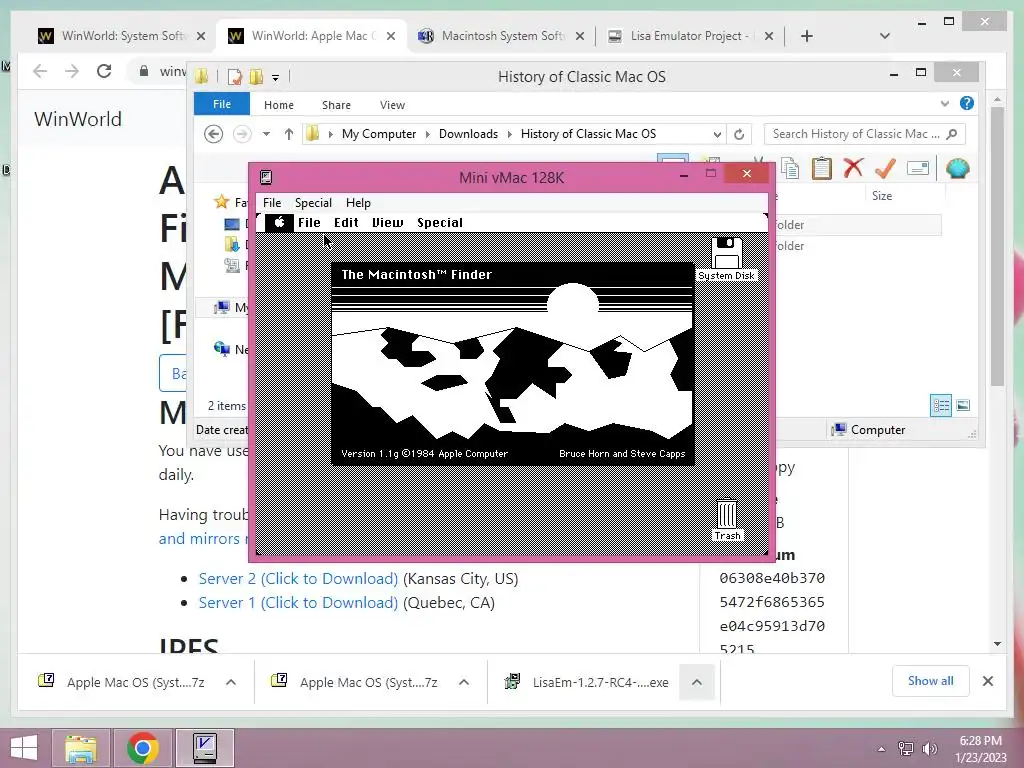Open the Windows Start button
This screenshot has height=768, width=1024.
point(24,748)
